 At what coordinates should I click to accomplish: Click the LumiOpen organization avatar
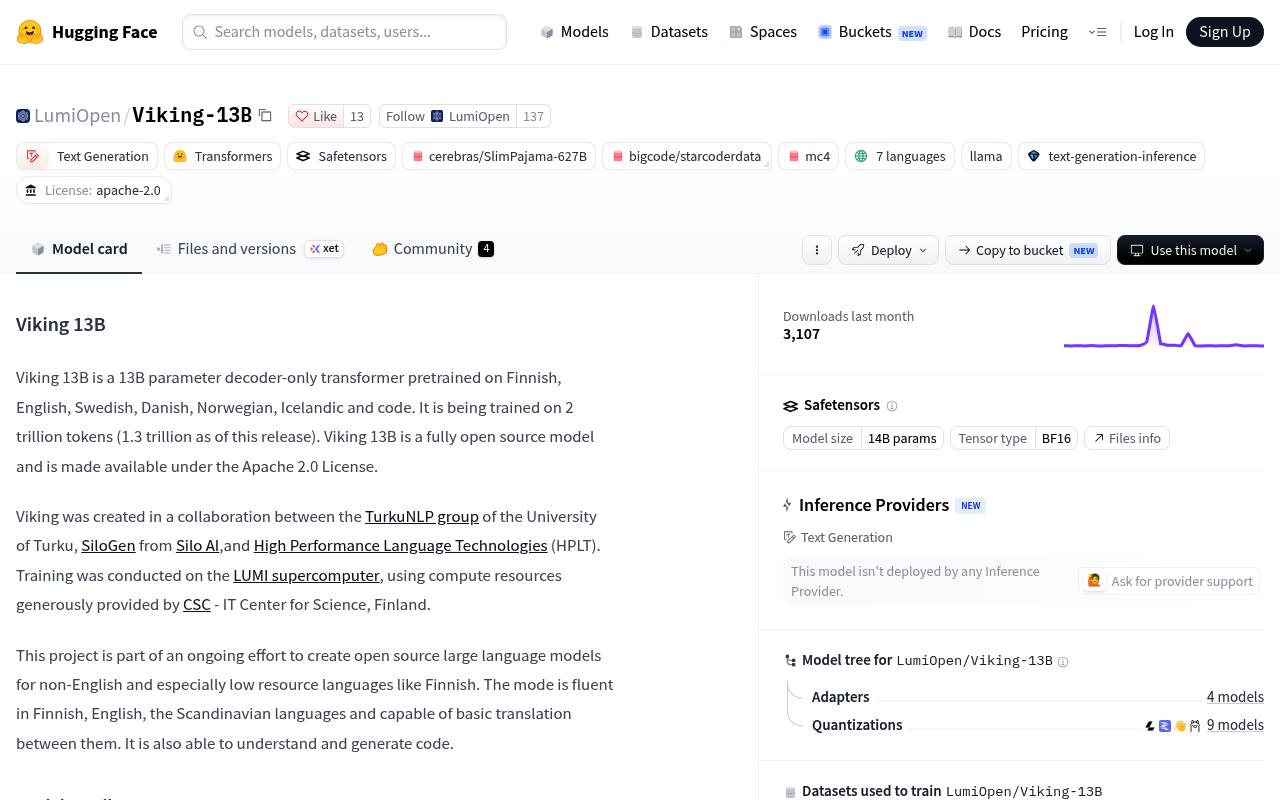pyautogui.click(x=23, y=116)
